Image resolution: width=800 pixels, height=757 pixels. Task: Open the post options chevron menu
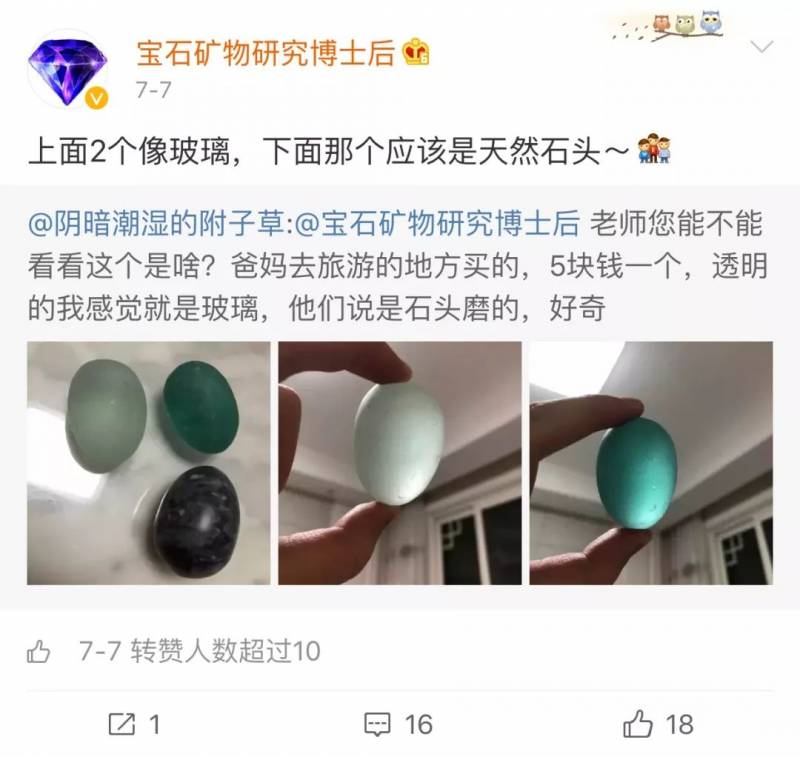762,47
